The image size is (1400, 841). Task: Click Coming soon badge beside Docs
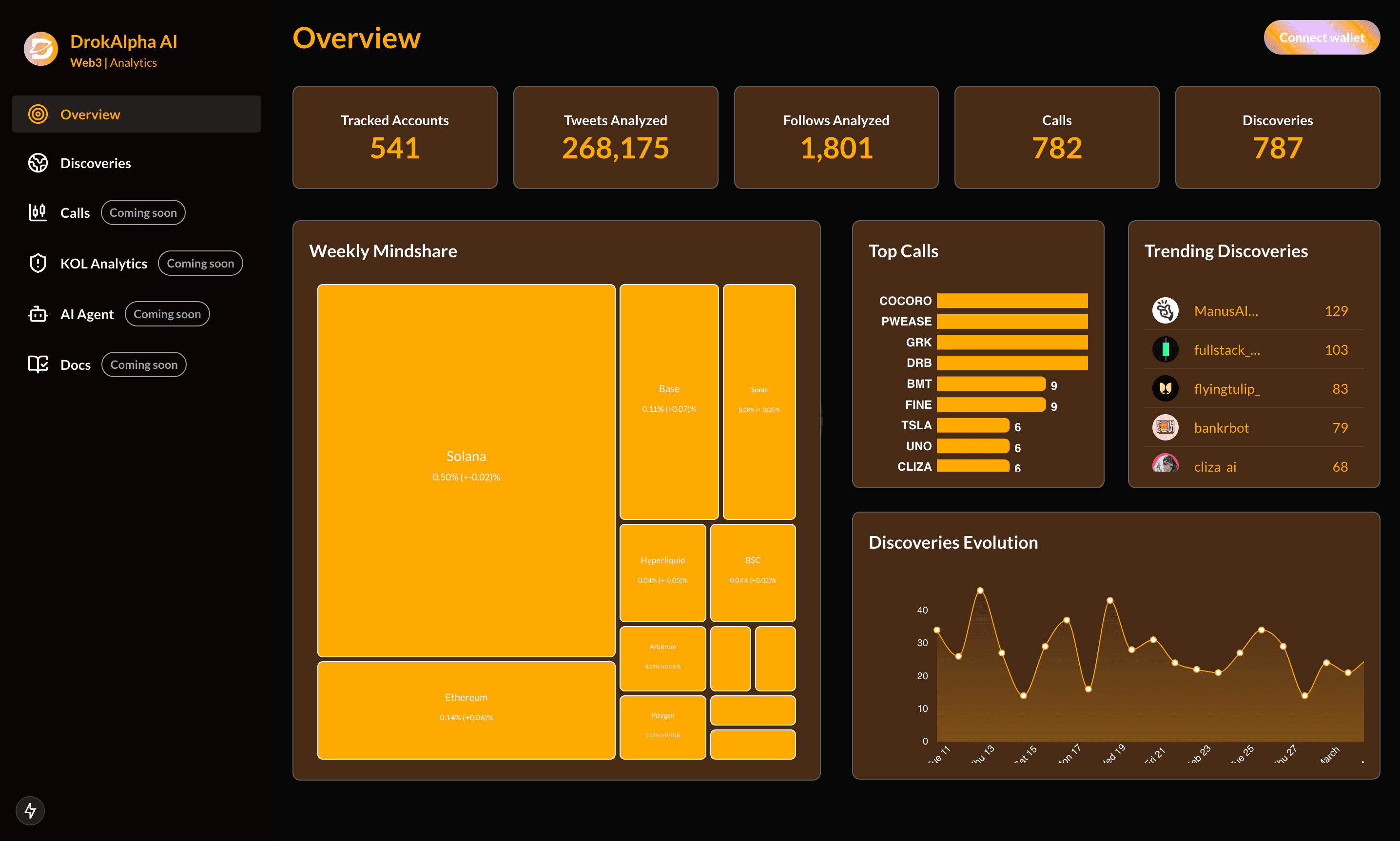(x=144, y=364)
